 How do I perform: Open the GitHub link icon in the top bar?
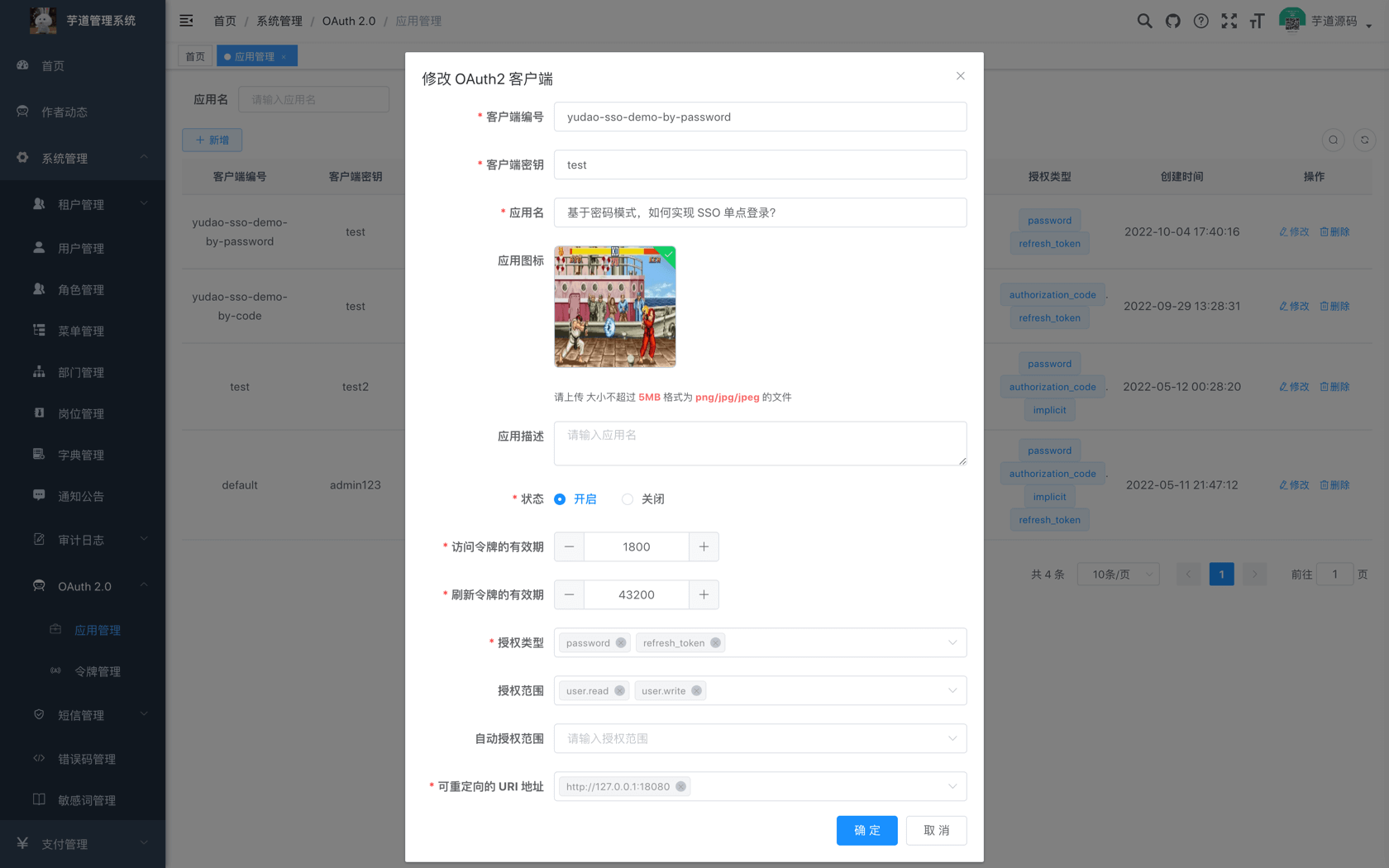click(1172, 21)
